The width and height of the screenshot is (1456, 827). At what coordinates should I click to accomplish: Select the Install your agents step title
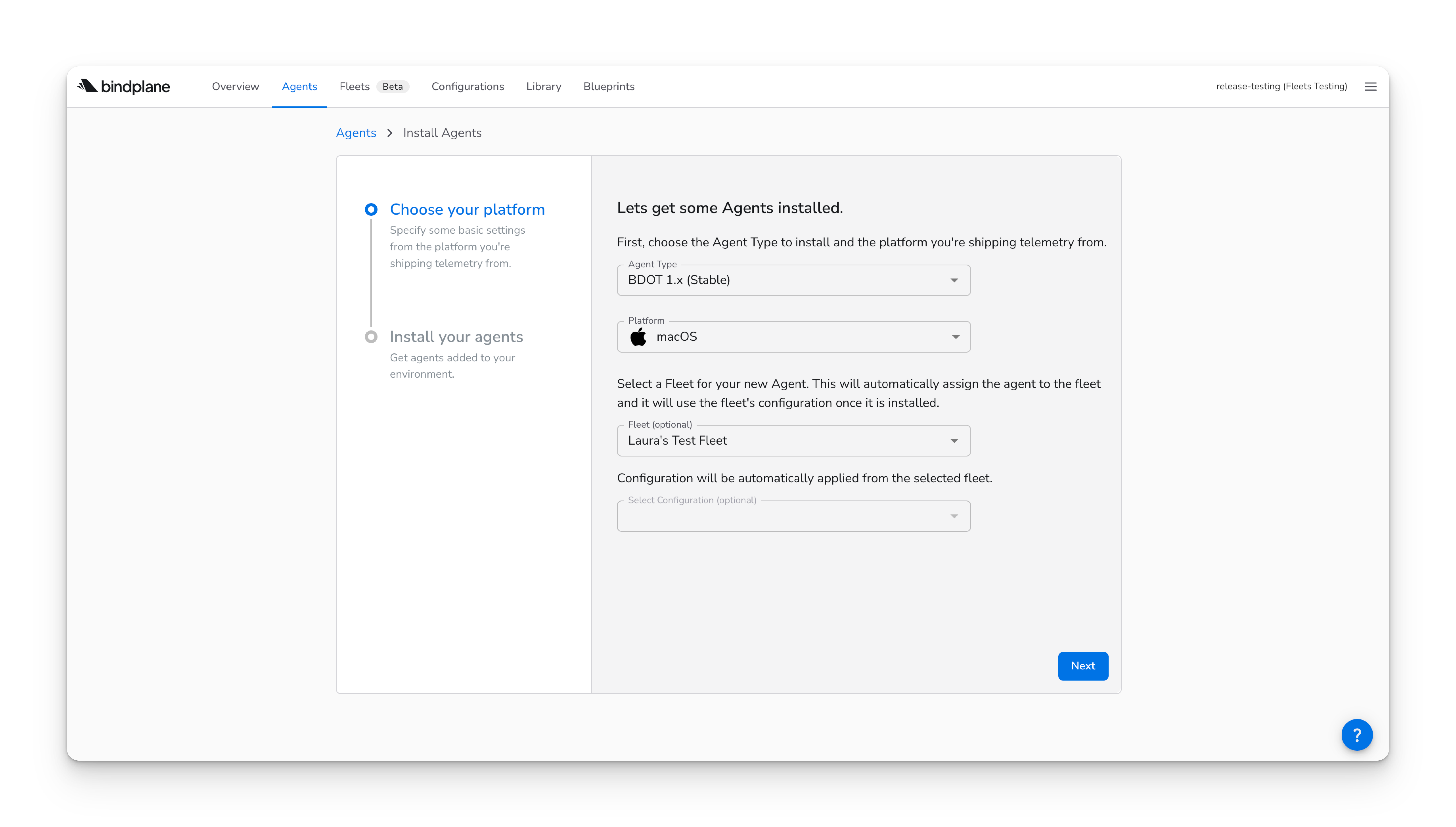456,337
